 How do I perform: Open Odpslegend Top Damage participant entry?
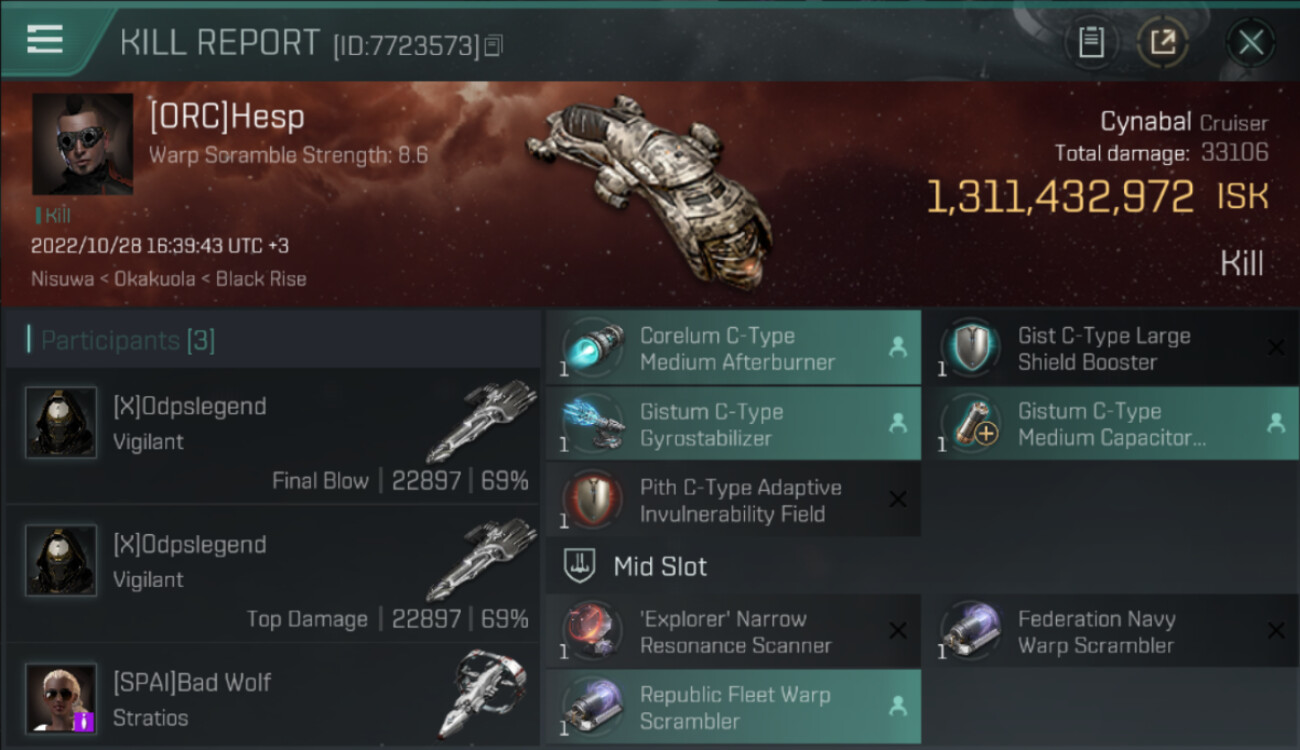pos(272,574)
